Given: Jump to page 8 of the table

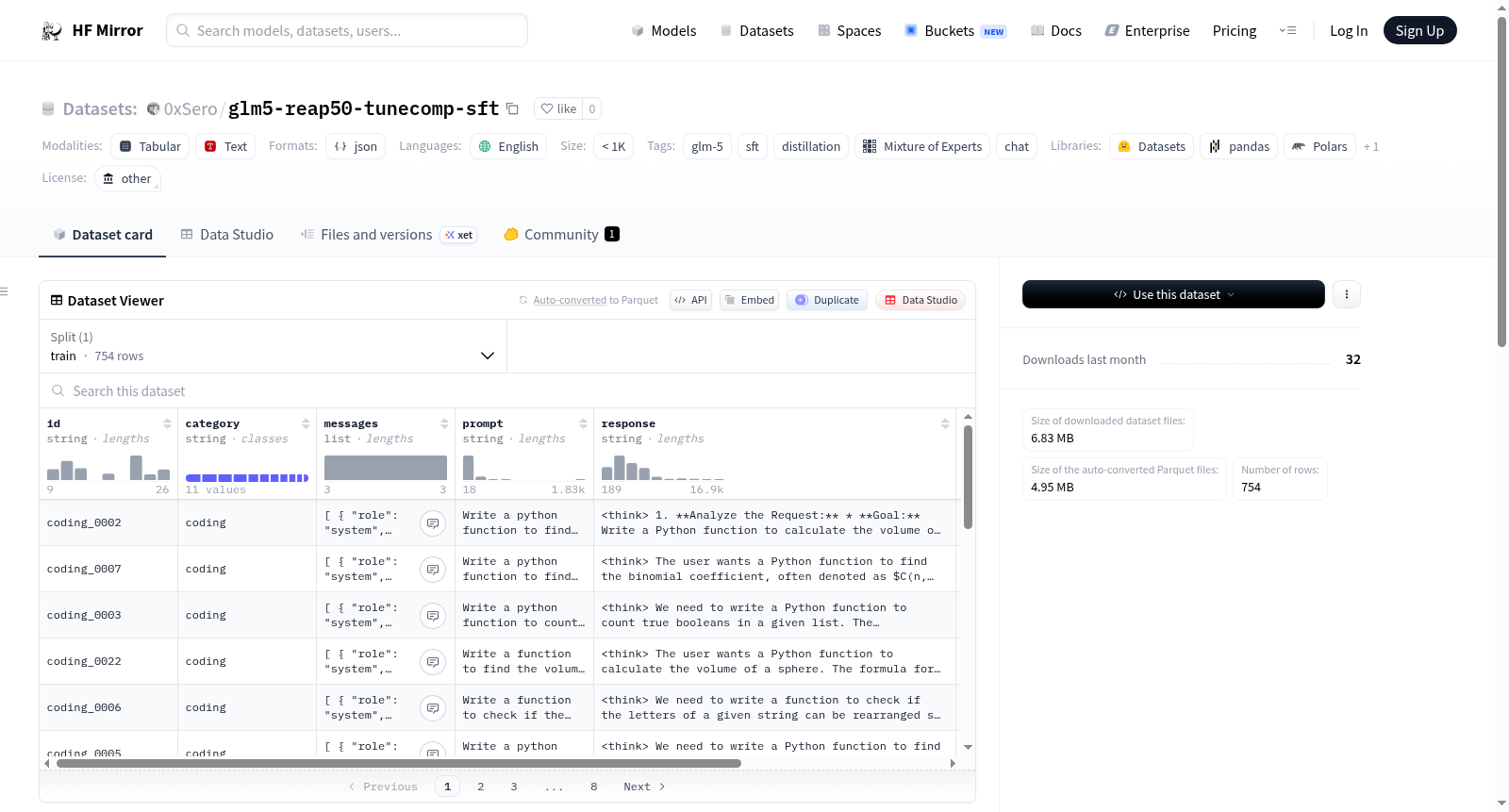Looking at the screenshot, I should coord(594,787).
